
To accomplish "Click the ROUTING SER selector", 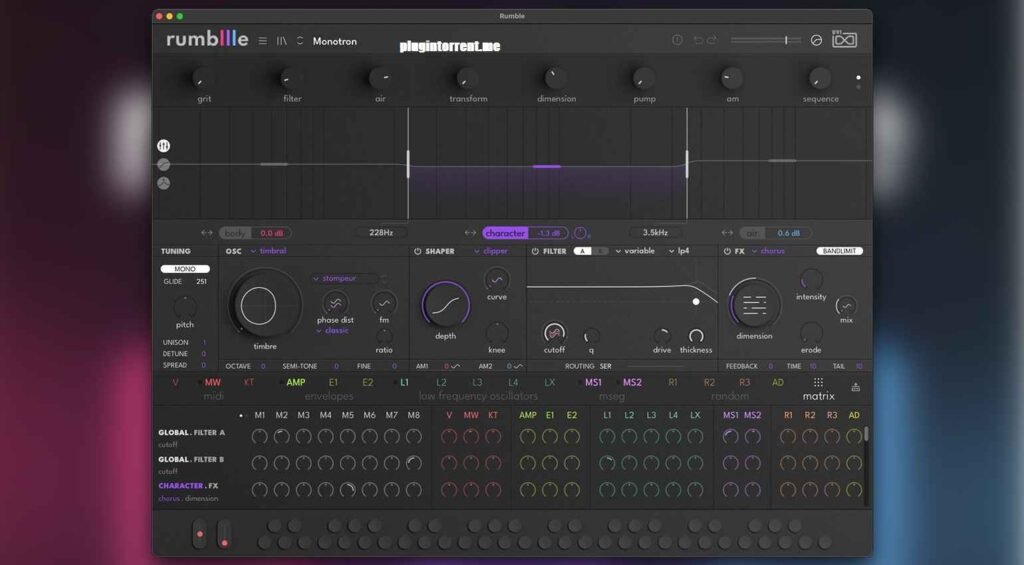I will click(605, 366).
